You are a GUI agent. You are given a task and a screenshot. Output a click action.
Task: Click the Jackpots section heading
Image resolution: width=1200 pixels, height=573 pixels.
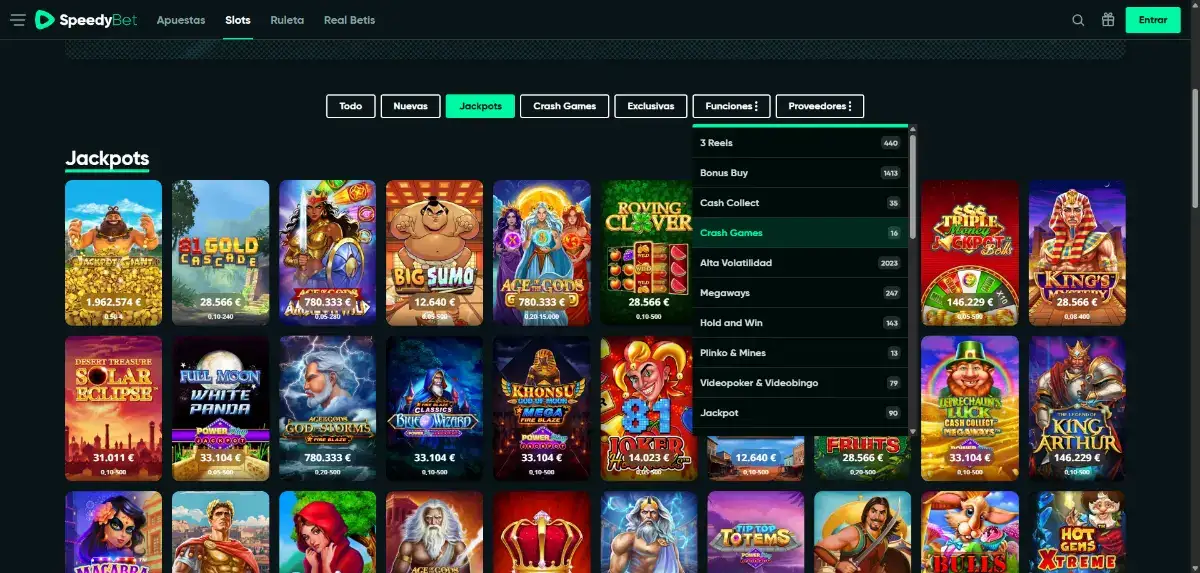coord(107,158)
